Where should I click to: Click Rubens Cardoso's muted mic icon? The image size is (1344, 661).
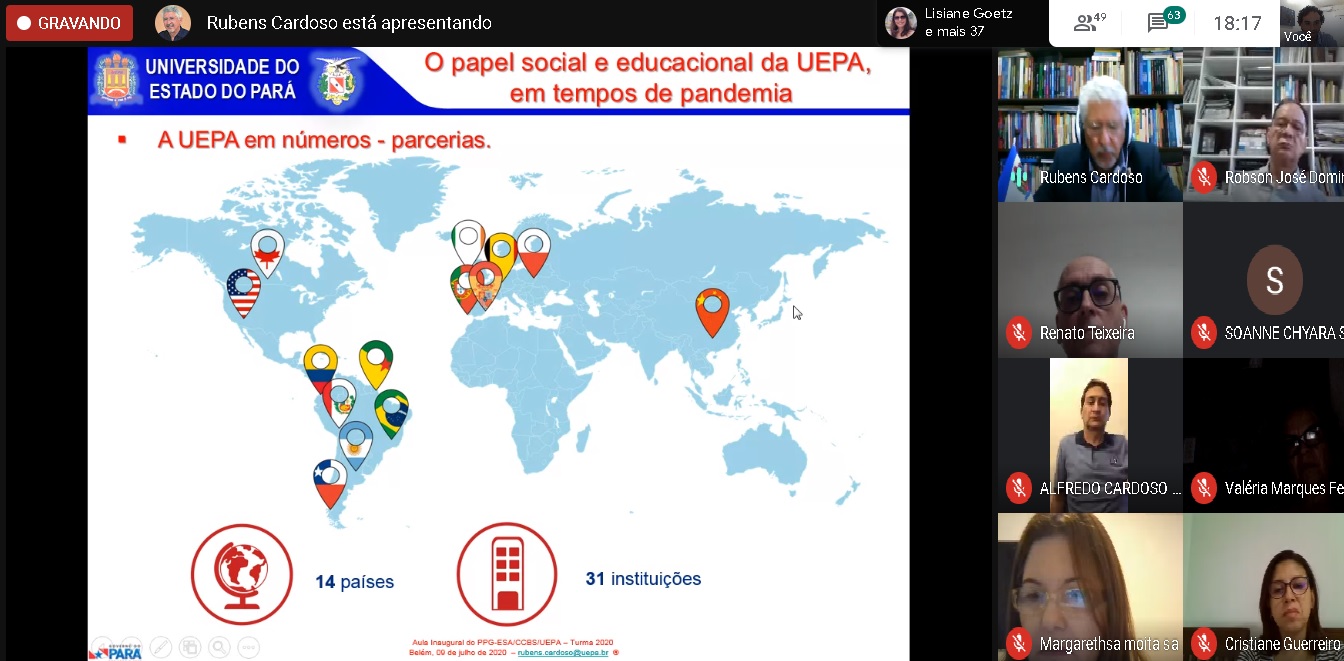[x=1019, y=177]
